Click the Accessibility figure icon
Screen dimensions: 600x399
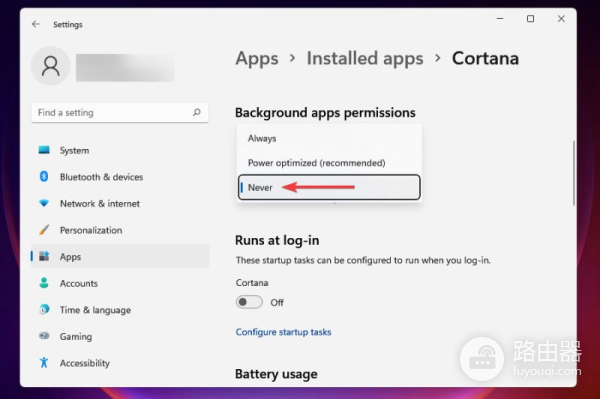point(44,362)
